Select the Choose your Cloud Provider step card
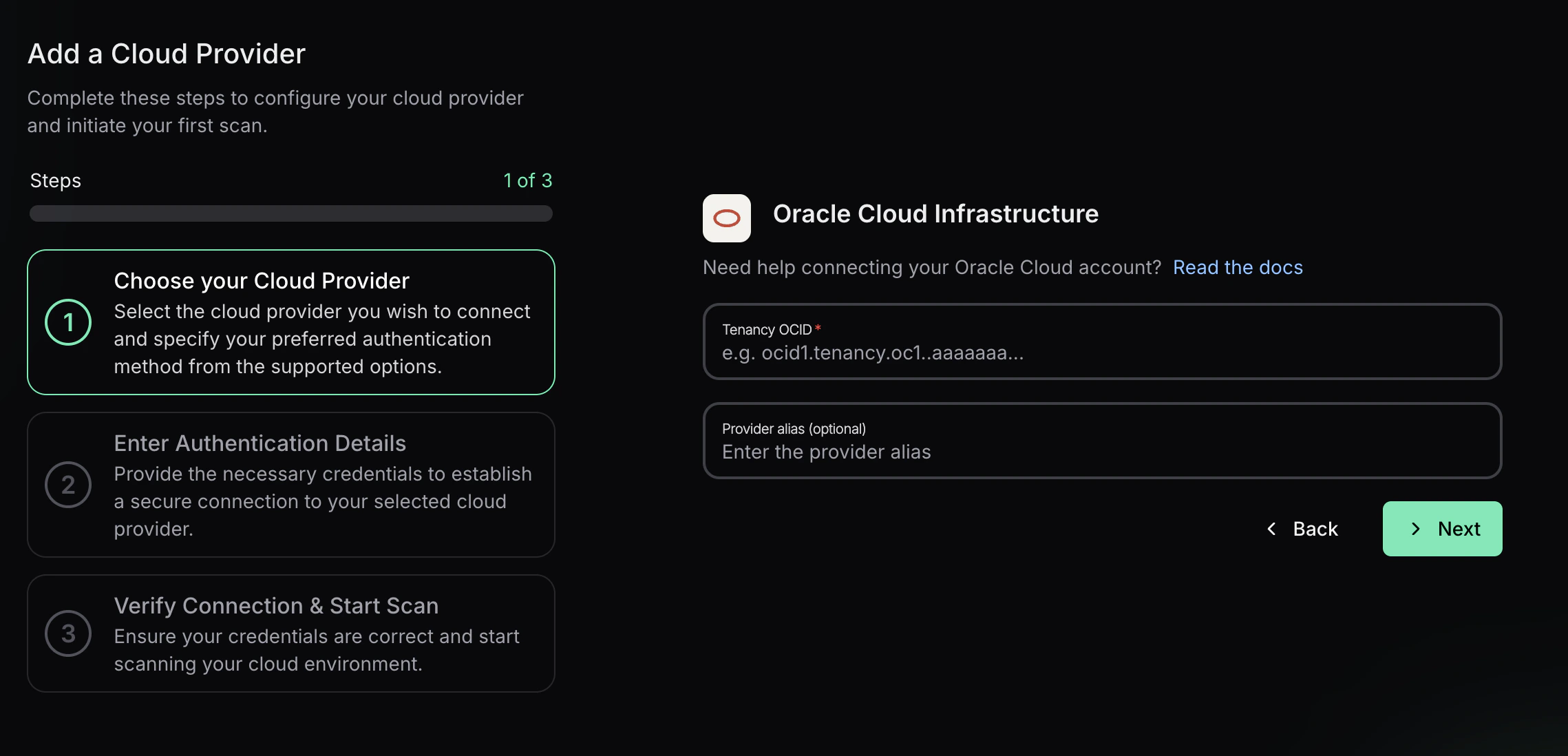 pyautogui.click(x=290, y=322)
